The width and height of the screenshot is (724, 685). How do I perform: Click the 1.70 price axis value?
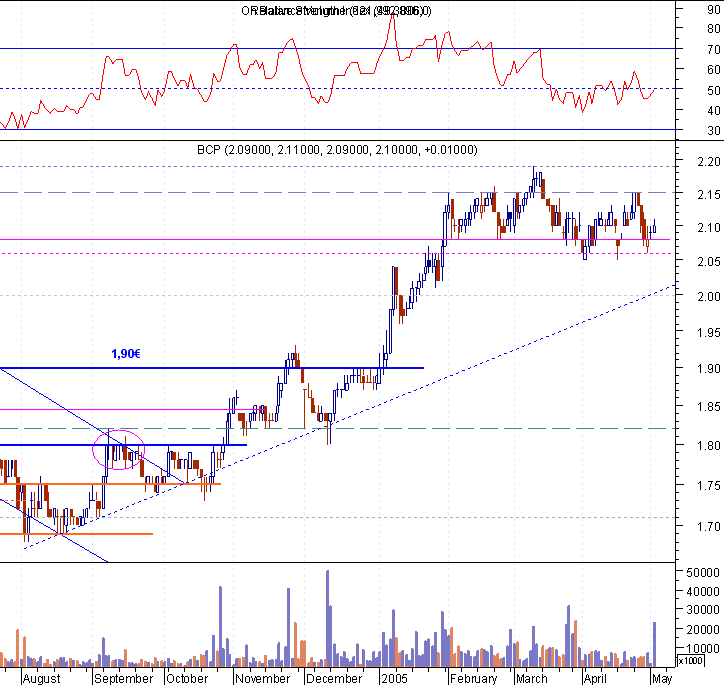coord(708,526)
